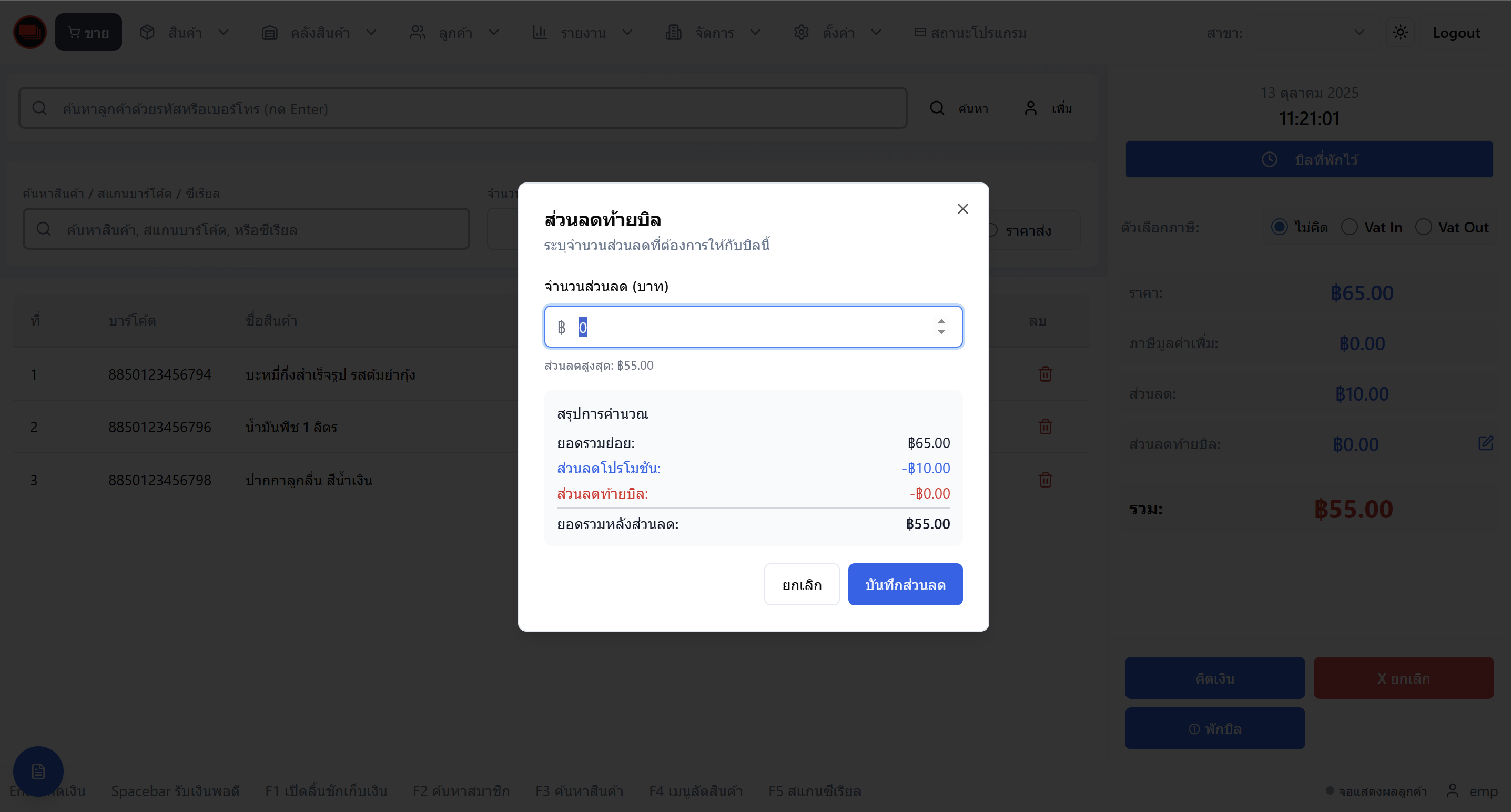1511x812 pixels.
Task: Click the discount amount stepper arrows
Action: (941, 327)
